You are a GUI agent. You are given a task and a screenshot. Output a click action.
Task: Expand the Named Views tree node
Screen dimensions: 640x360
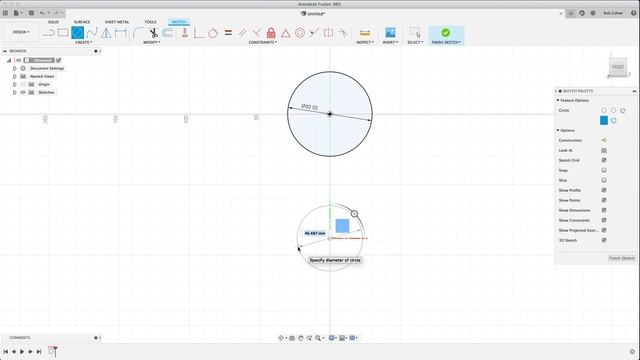(15, 76)
